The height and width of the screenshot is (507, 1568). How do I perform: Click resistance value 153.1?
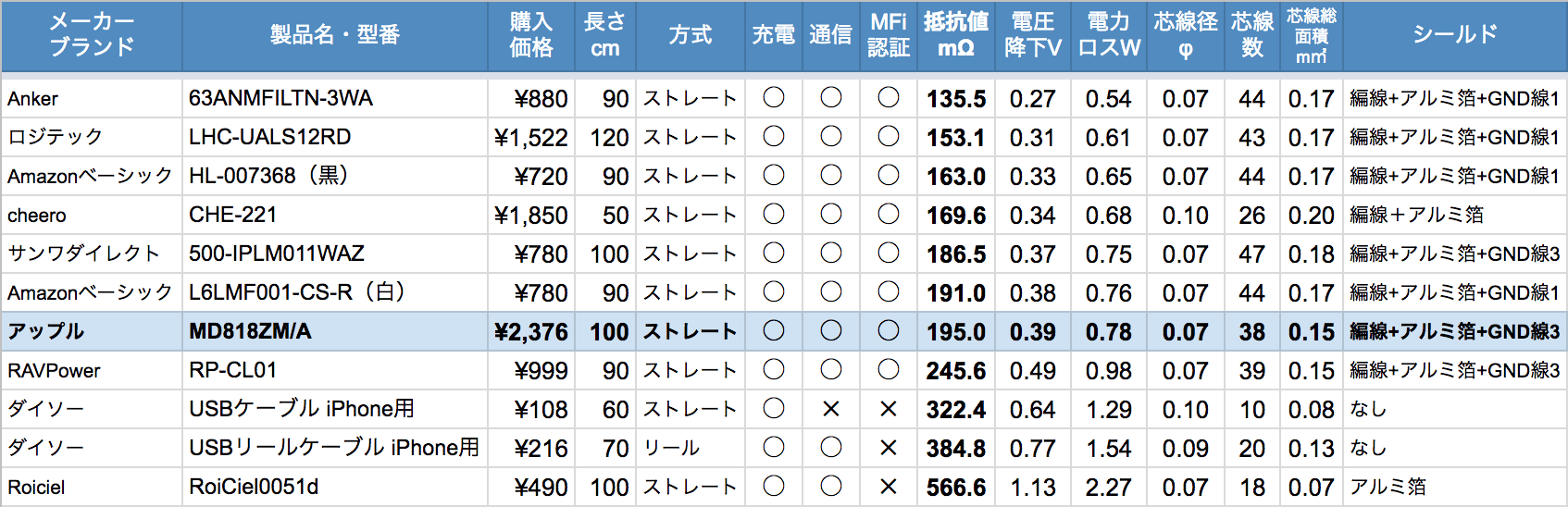coord(956,138)
